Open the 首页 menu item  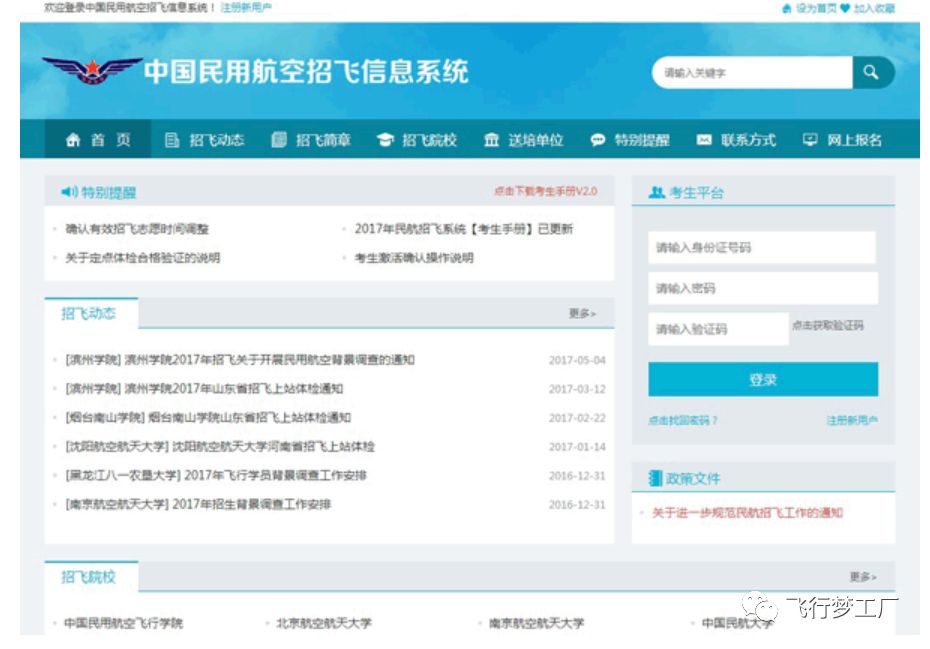(x=98, y=139)
